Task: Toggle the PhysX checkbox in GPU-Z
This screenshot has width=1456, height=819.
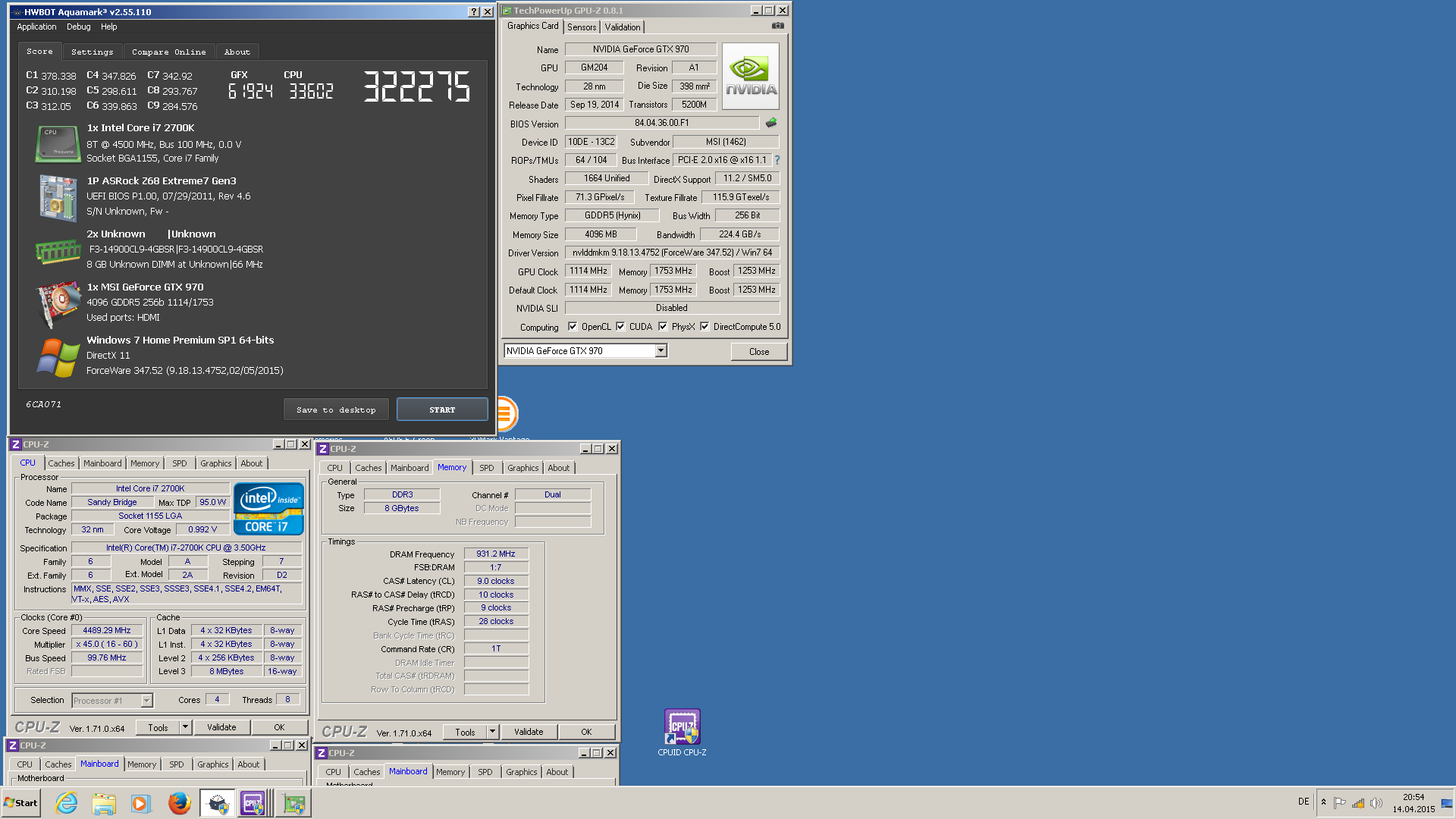Action: point(663,327)
